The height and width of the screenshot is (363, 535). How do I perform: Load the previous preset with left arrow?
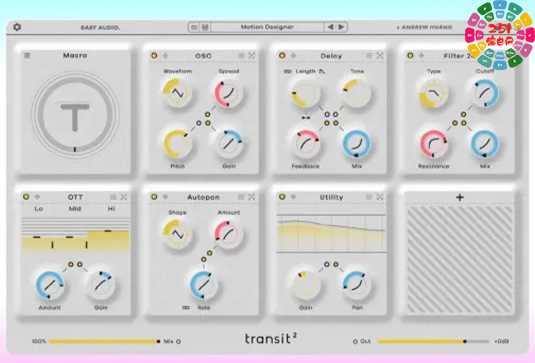click(330, 27)
